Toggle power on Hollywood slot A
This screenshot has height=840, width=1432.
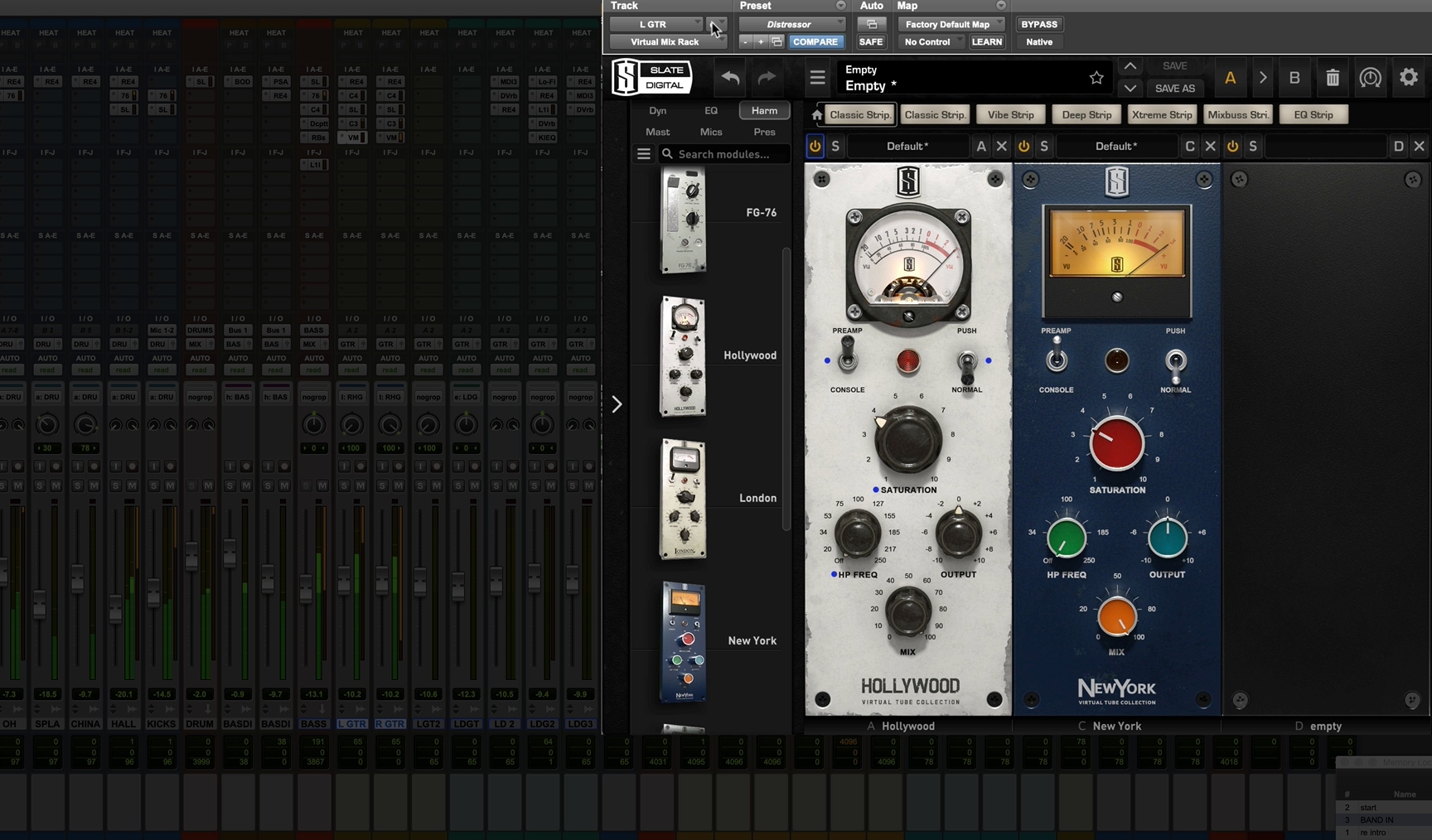[815, 146]
